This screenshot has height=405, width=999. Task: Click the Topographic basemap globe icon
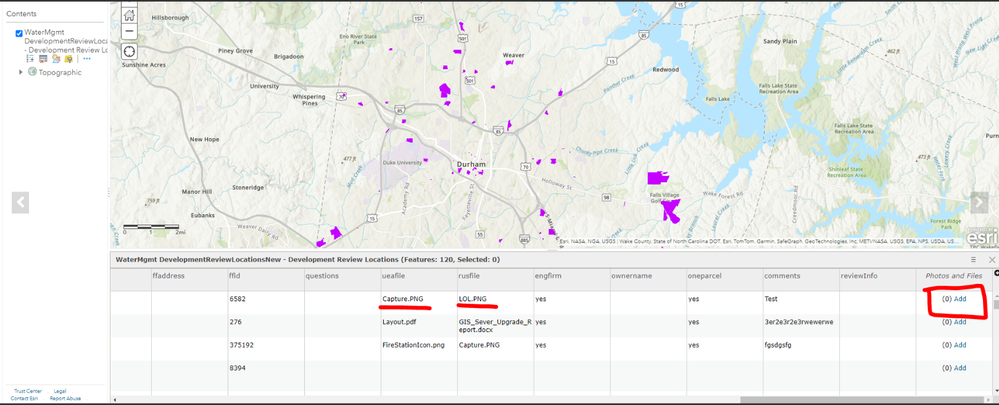(32, 72)
